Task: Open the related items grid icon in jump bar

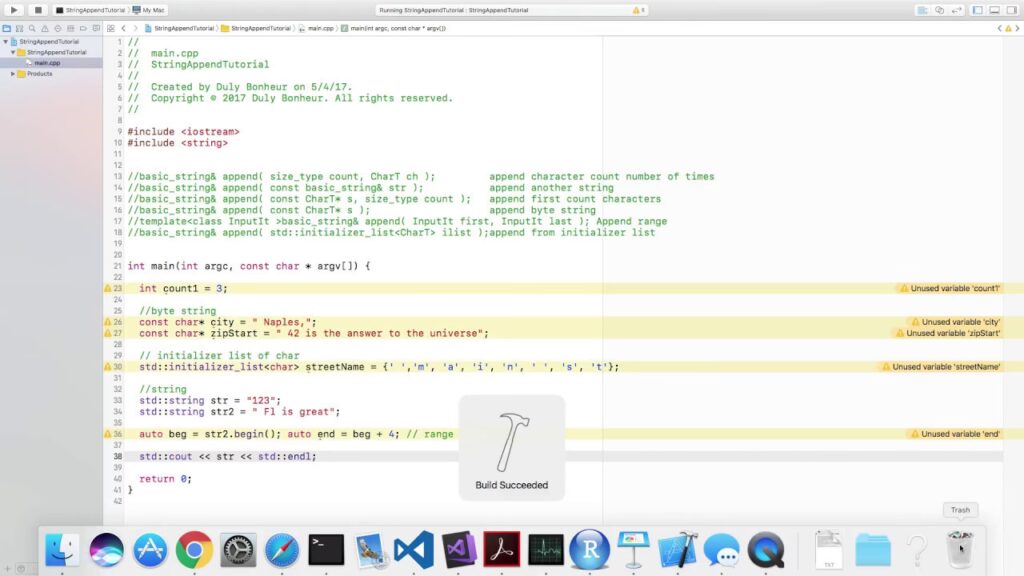Action: click(x=110, y=29)
